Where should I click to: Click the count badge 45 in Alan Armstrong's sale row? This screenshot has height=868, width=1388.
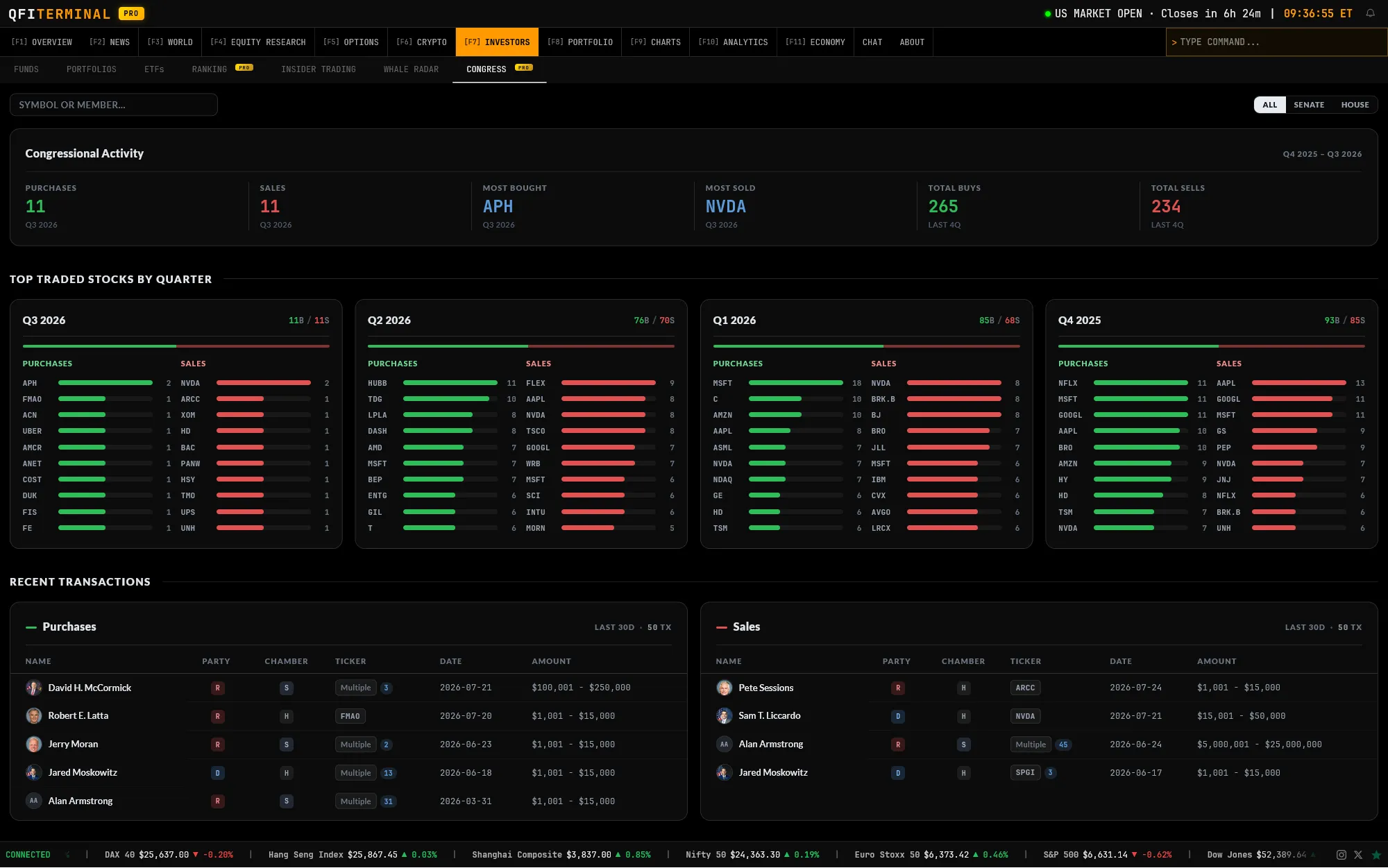click(x=1063, y=744)
